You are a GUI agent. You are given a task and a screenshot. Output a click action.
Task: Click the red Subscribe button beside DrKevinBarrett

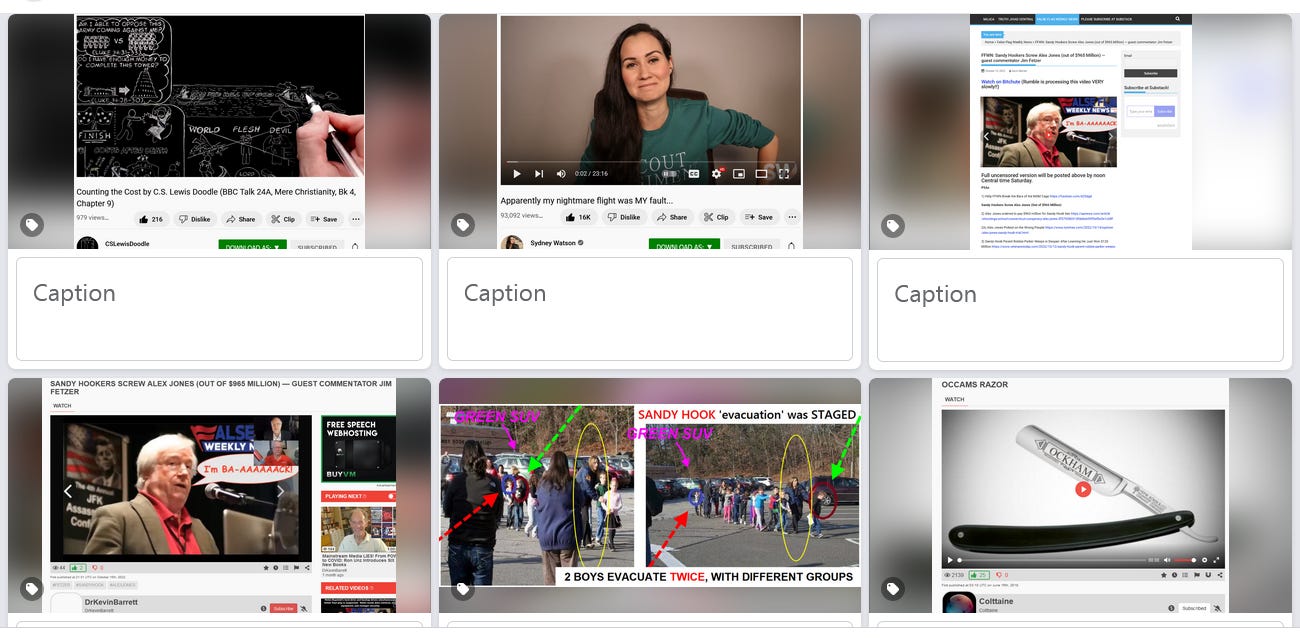pyautogui.click(x=283, y=608)
